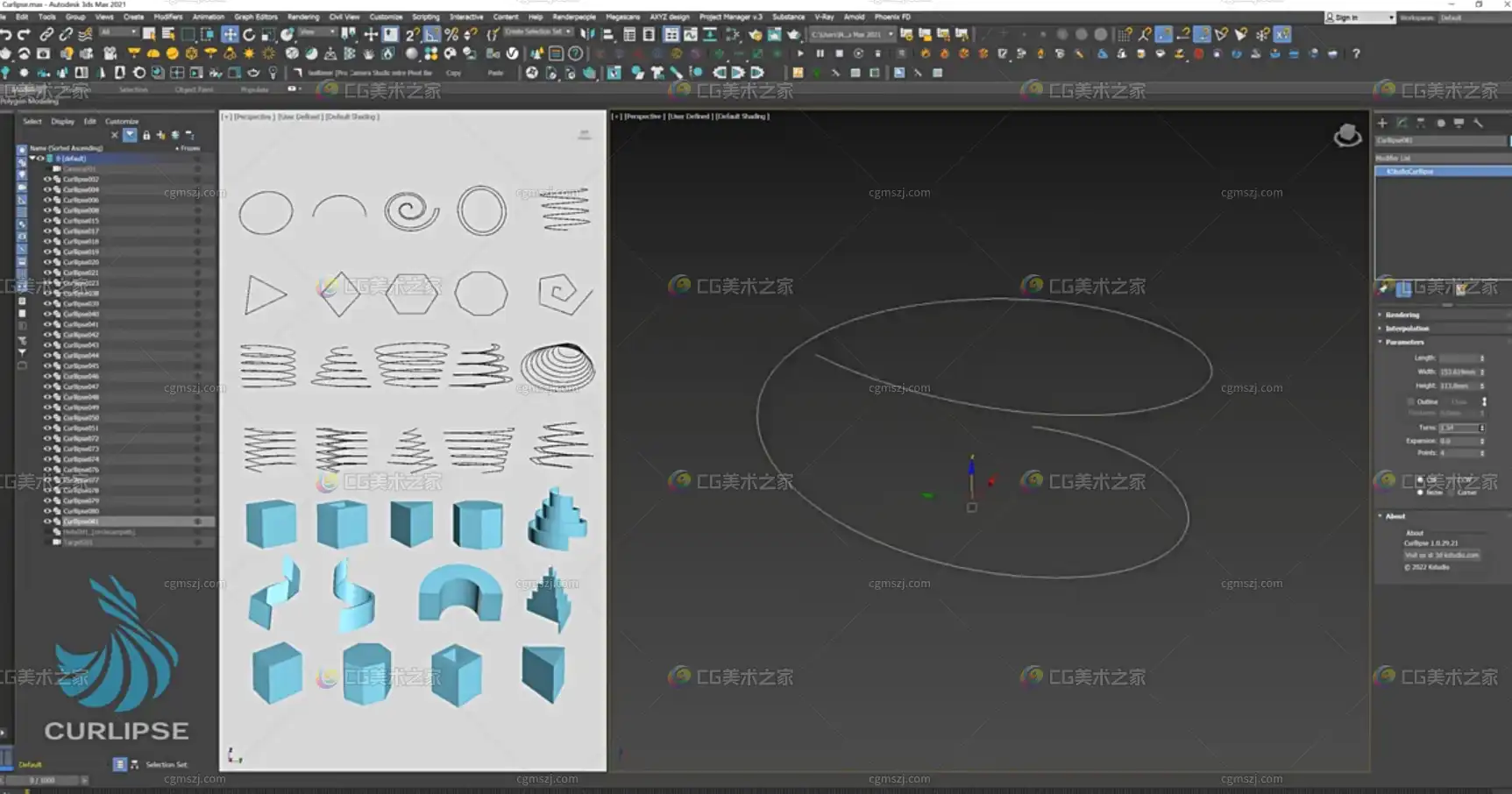Click the Turns spinner arrows
Viewport: 1512px width, 794px height.
(1482, 428)
